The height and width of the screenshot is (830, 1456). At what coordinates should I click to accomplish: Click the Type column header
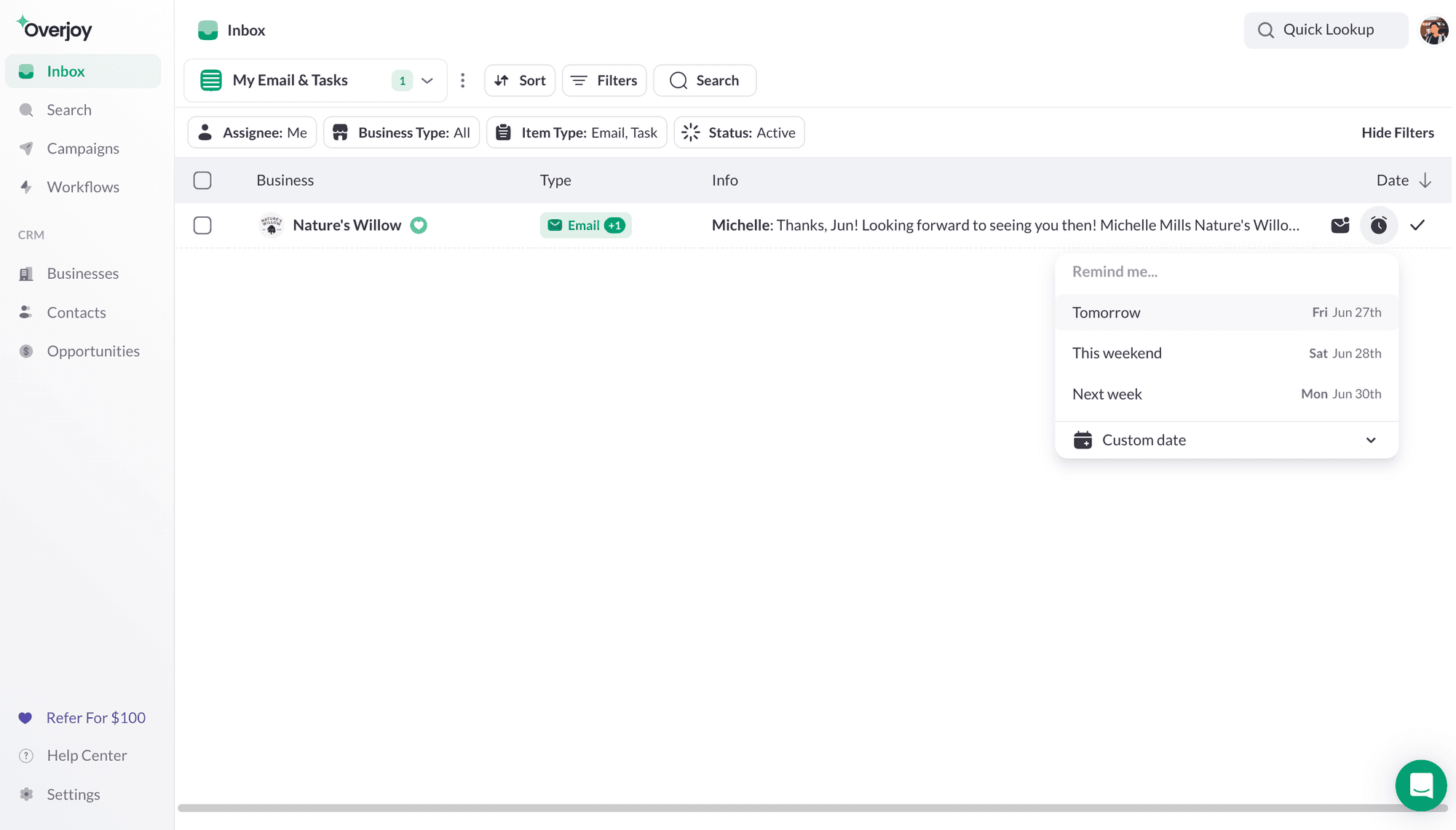[555, 180]
